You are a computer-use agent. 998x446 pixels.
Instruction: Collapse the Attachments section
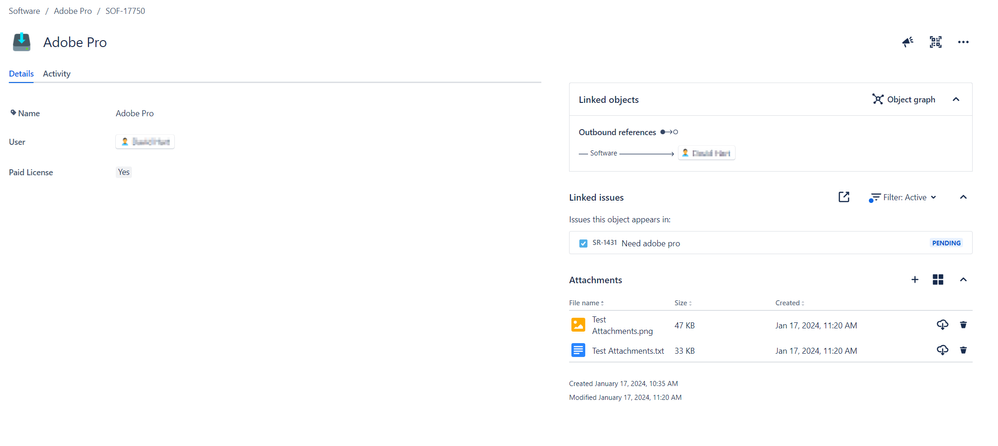pos(963,279)
